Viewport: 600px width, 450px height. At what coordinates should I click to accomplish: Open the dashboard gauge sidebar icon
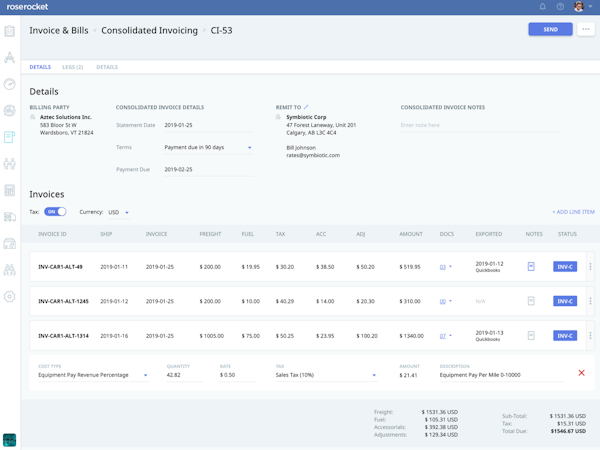pyautogui.click(x=10, y=84)
